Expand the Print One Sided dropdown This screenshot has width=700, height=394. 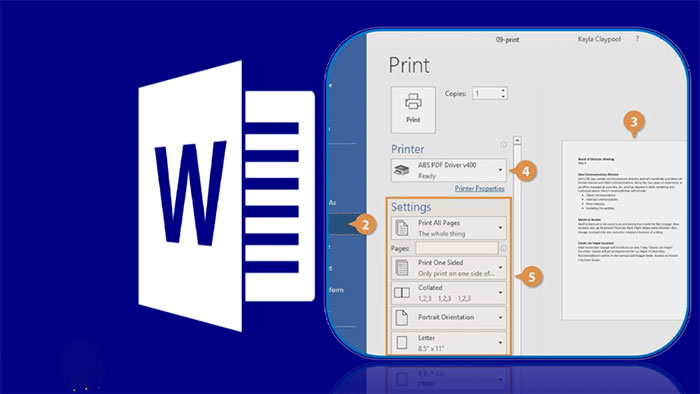(x=449, y=268)
